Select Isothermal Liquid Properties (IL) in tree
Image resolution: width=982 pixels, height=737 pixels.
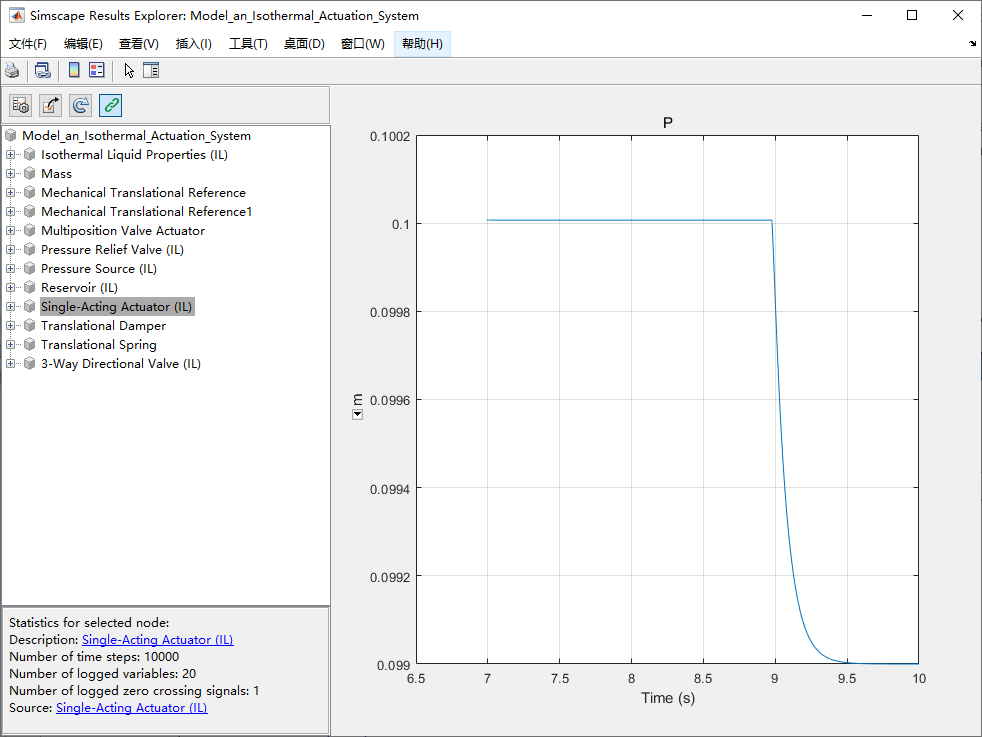tap(134, 155)
